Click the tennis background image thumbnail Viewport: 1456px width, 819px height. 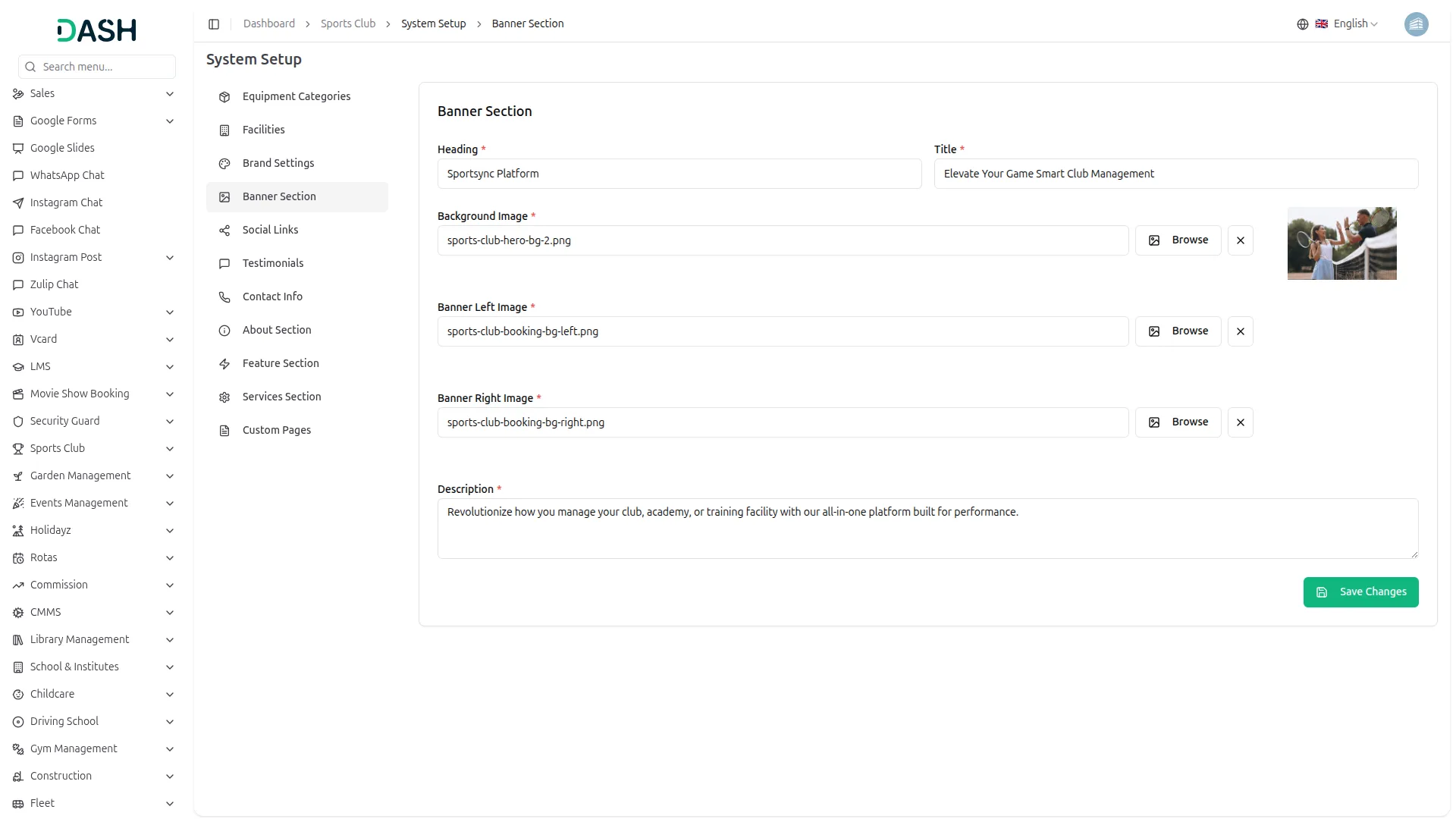tap(1341, 243)
